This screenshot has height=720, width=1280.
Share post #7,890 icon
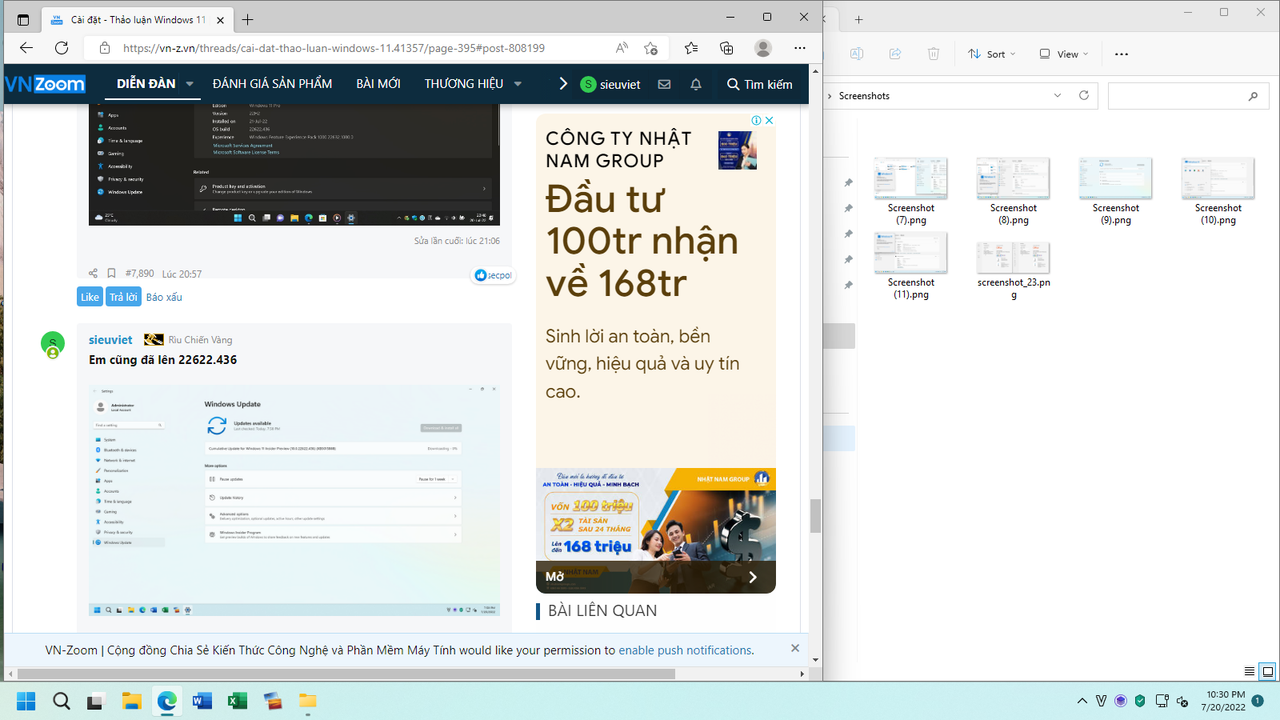point(93,273)
